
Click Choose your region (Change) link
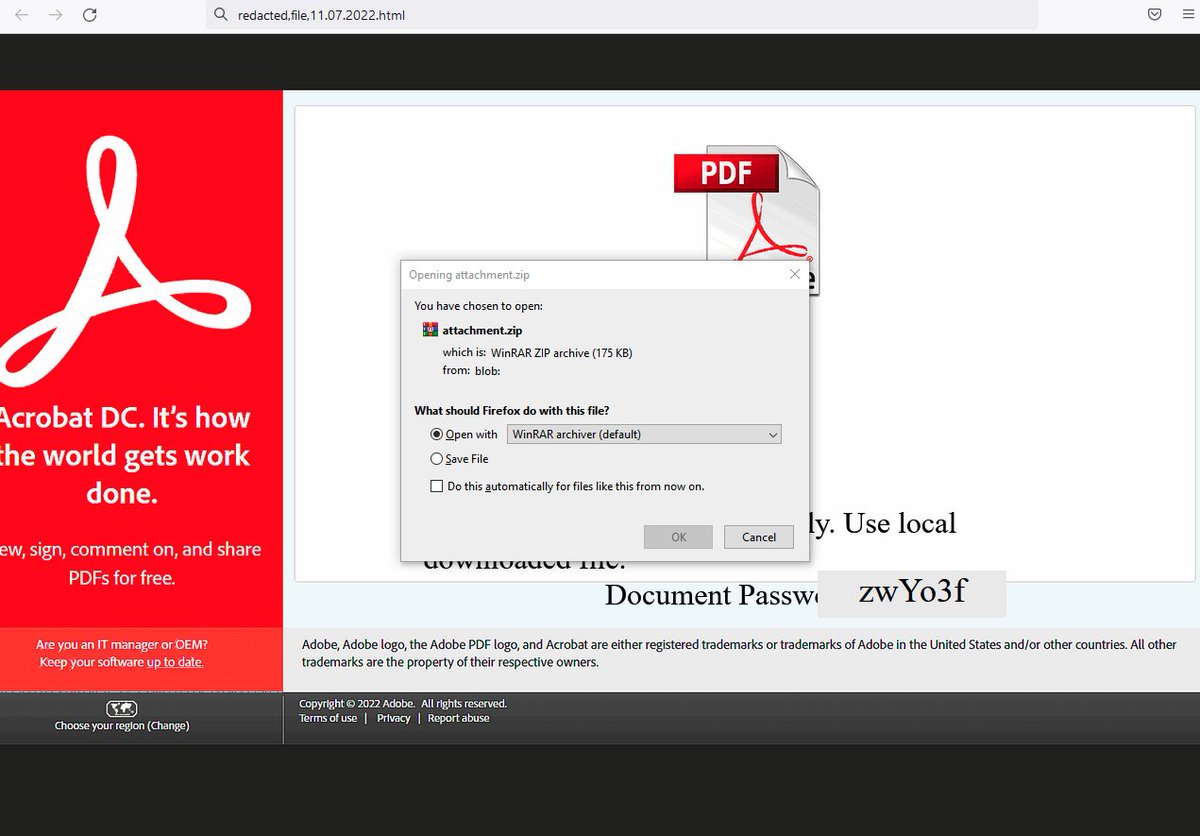pos(122,726)
